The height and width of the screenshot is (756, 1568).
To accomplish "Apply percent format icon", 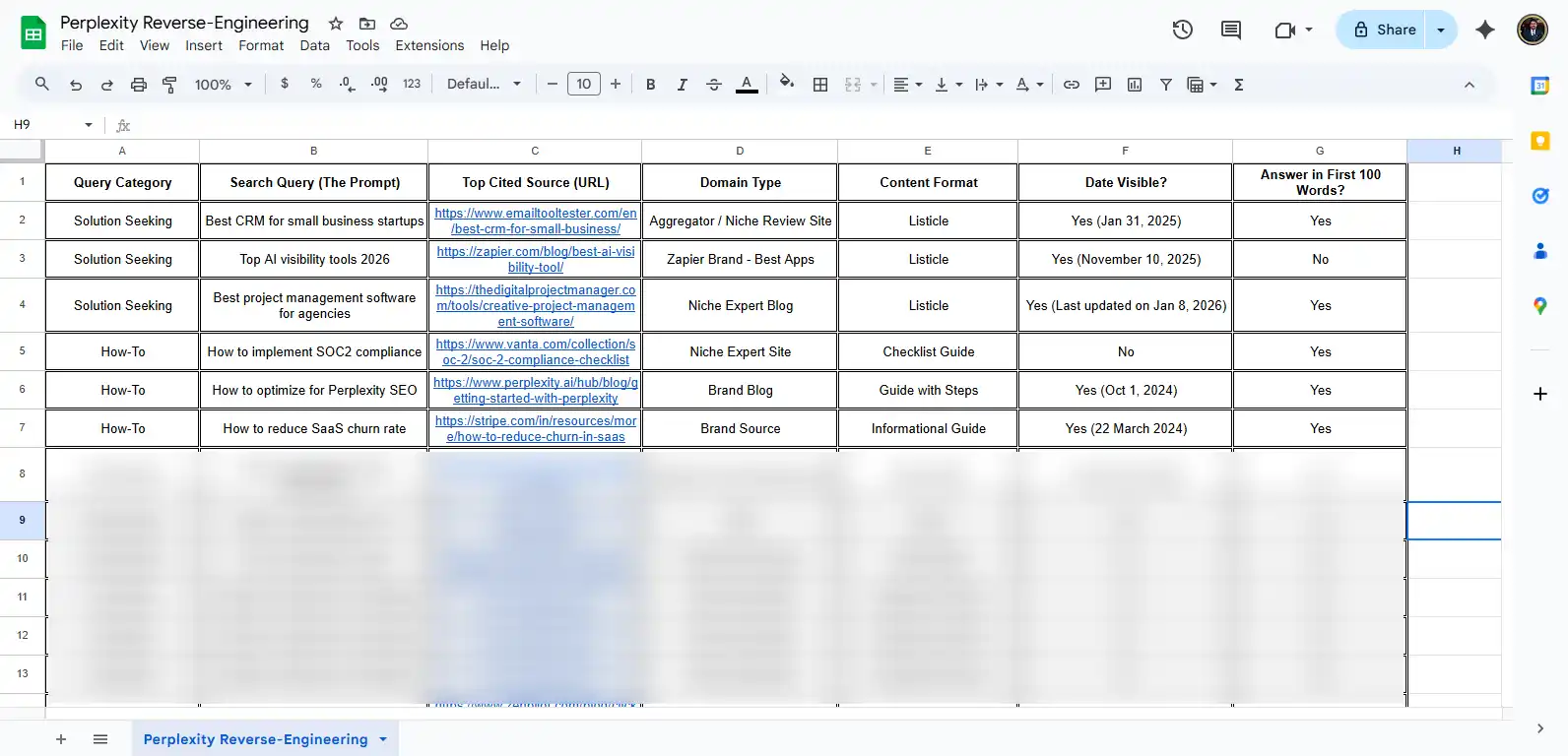I will tap(316, 84).
